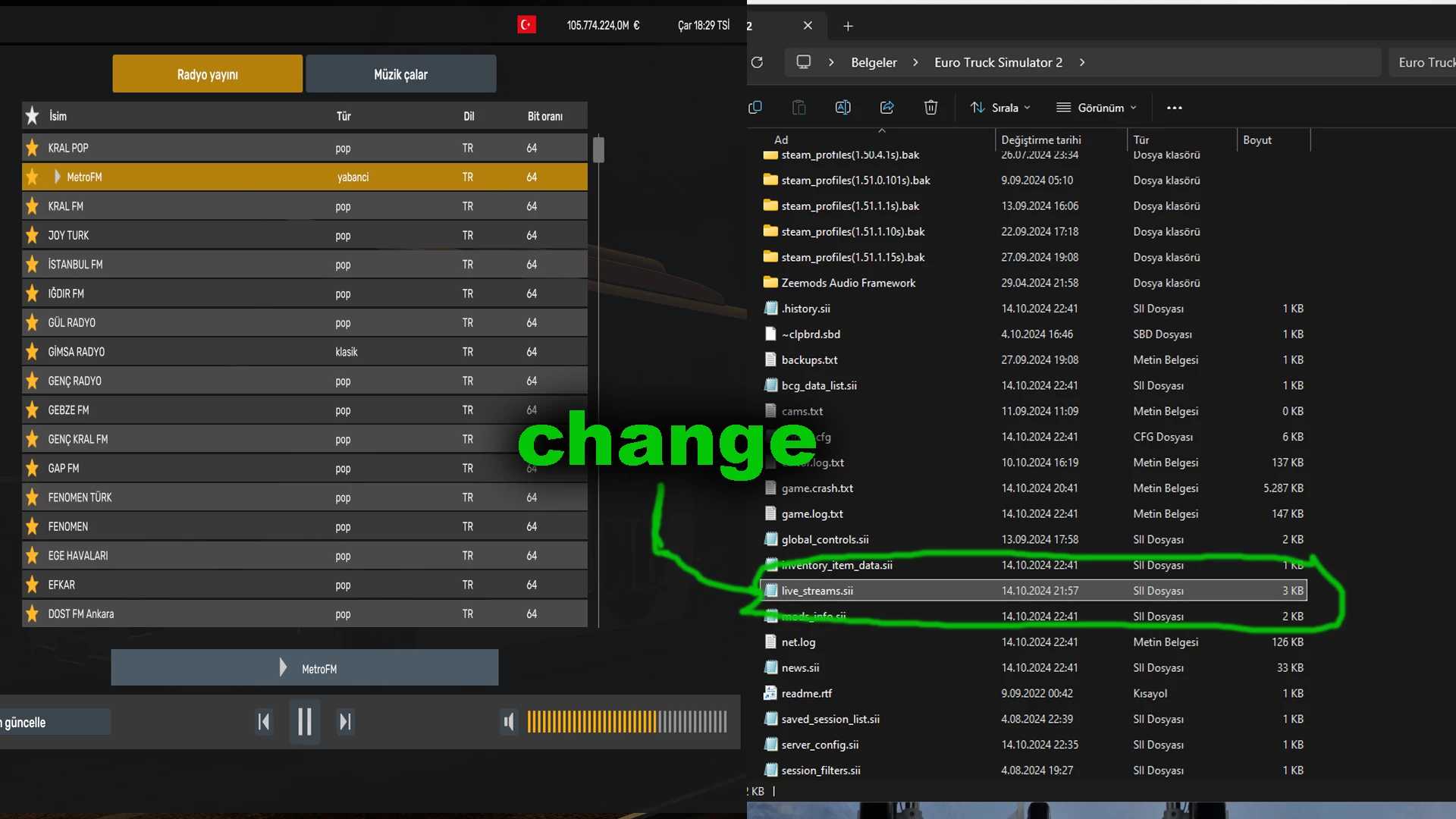Click the Rename icon in Explorer toolbar
The image size is (1456, 819).
click(843, 108)
